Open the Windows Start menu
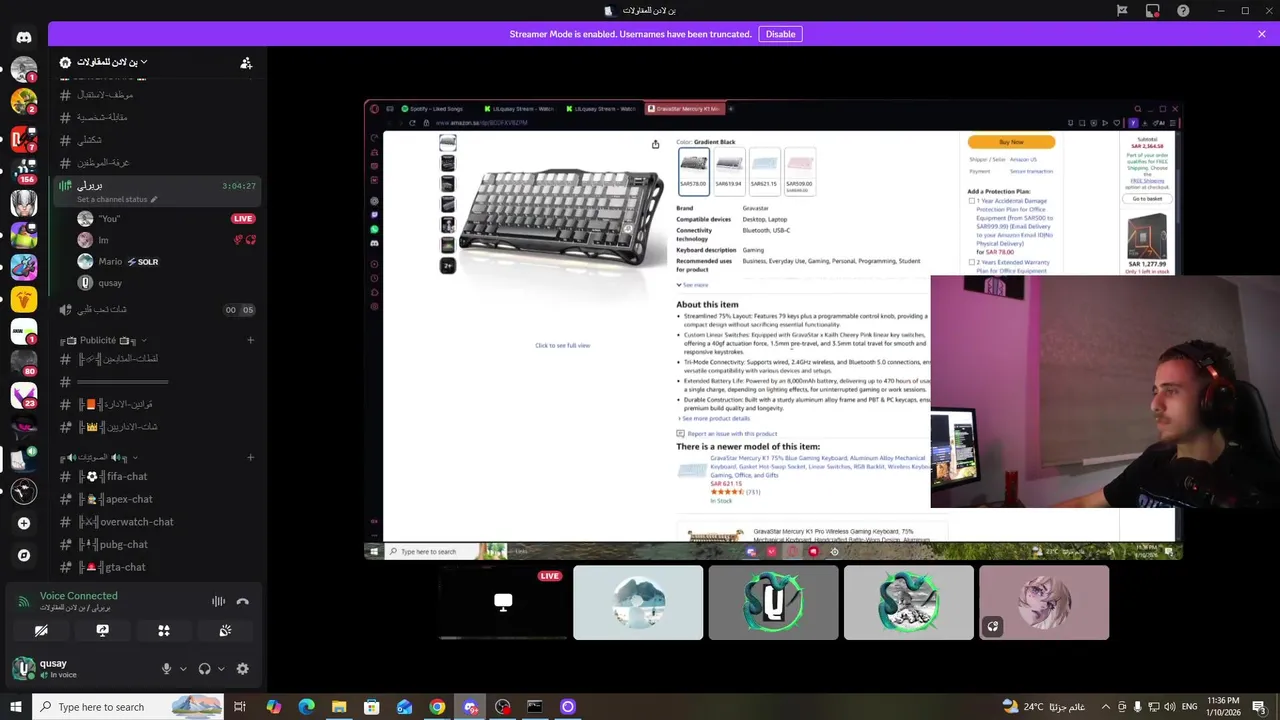The image size is (1280, 720). coord(15,707)
